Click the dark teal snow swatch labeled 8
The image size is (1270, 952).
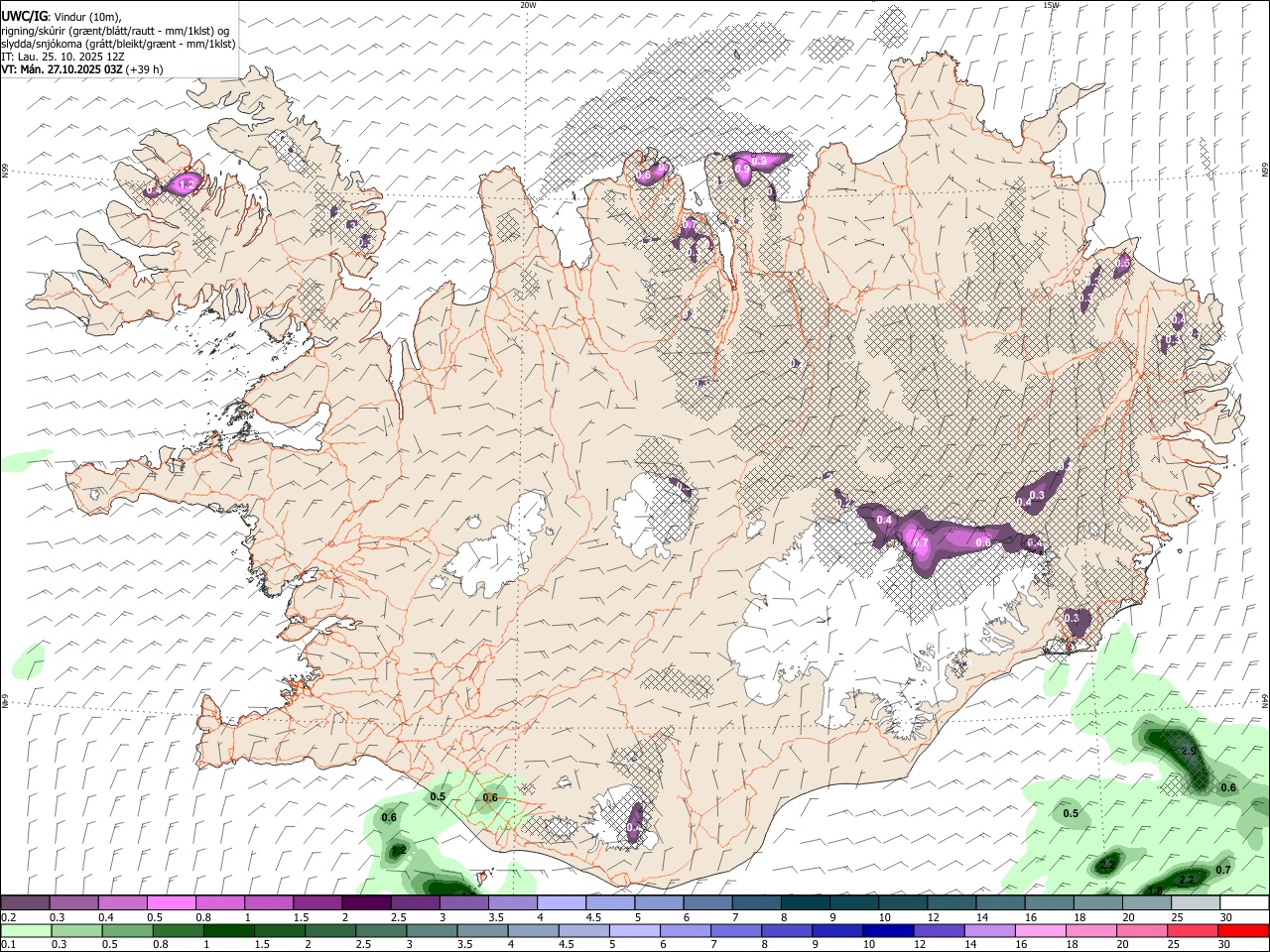coord(804,902)
